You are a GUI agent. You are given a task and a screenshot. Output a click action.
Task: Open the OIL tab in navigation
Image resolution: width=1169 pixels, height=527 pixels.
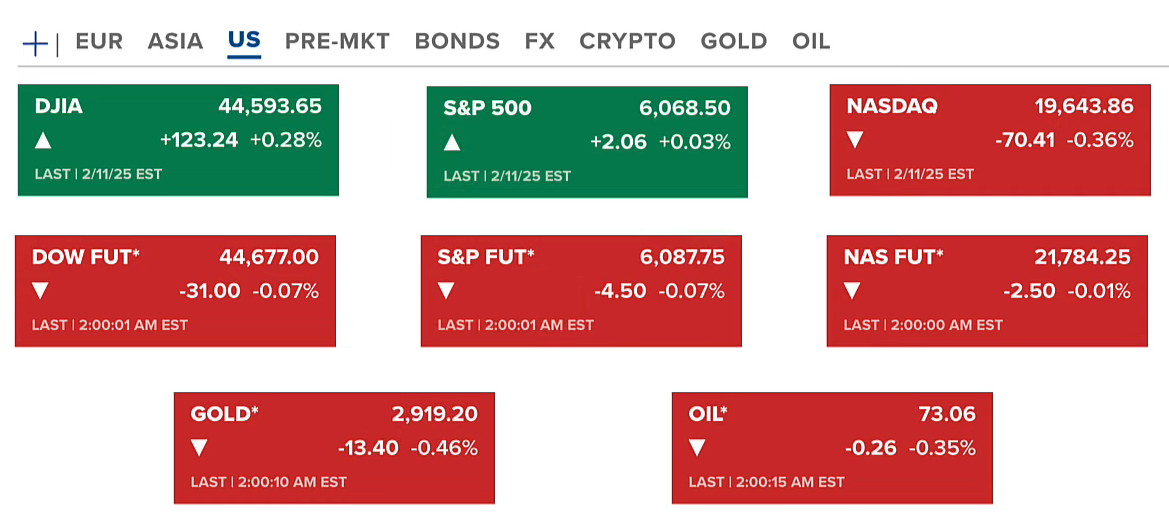tap(811, 41)
